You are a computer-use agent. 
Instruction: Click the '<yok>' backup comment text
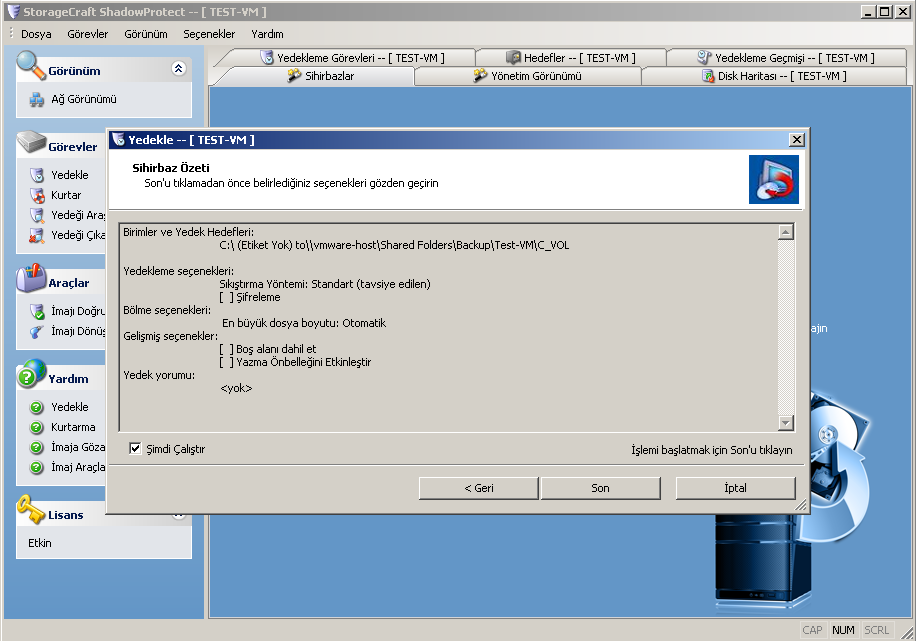pos(236,388)
